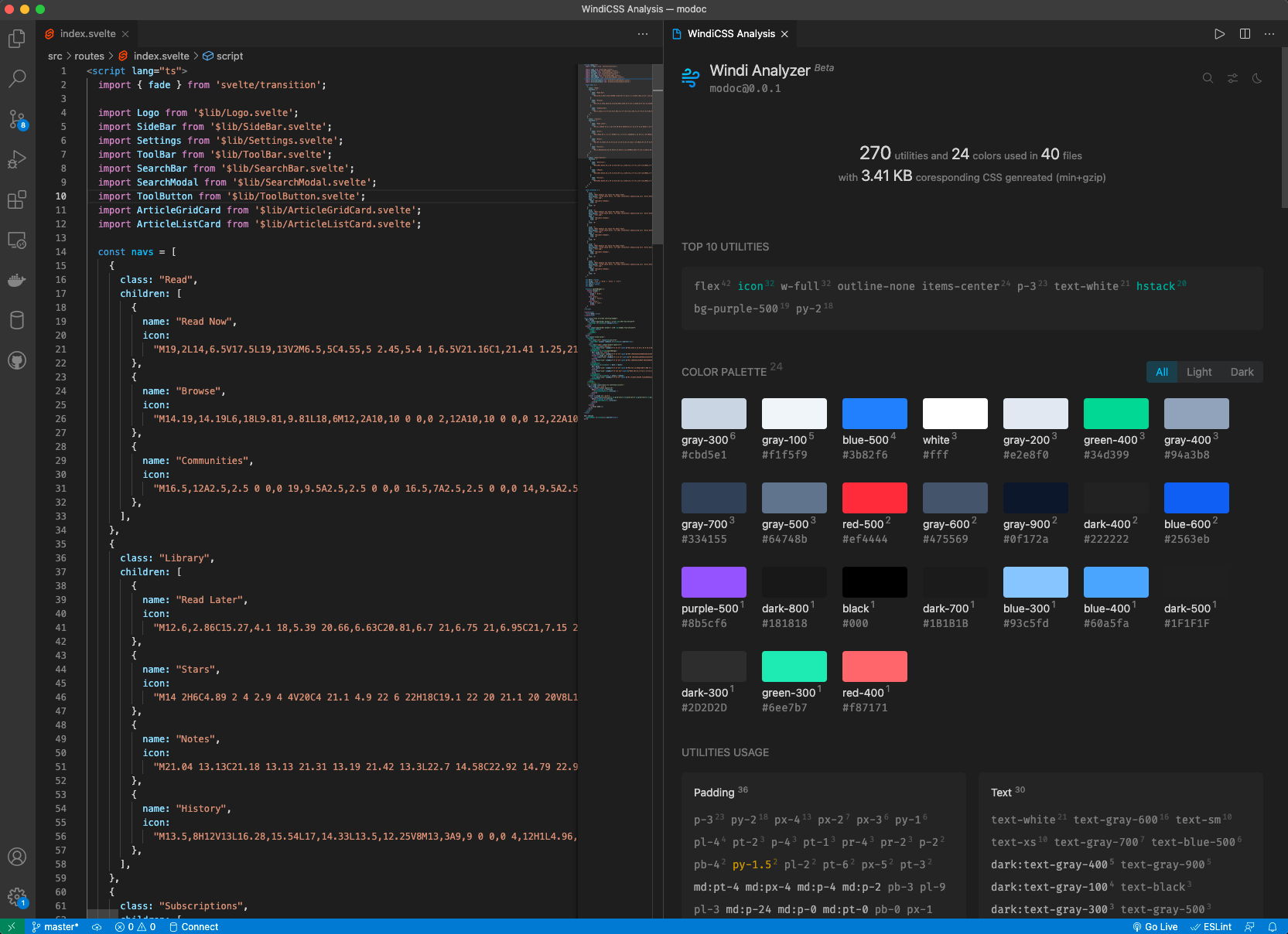Close the index.svelte tab

pyautogui.click(x=125, y=34)
